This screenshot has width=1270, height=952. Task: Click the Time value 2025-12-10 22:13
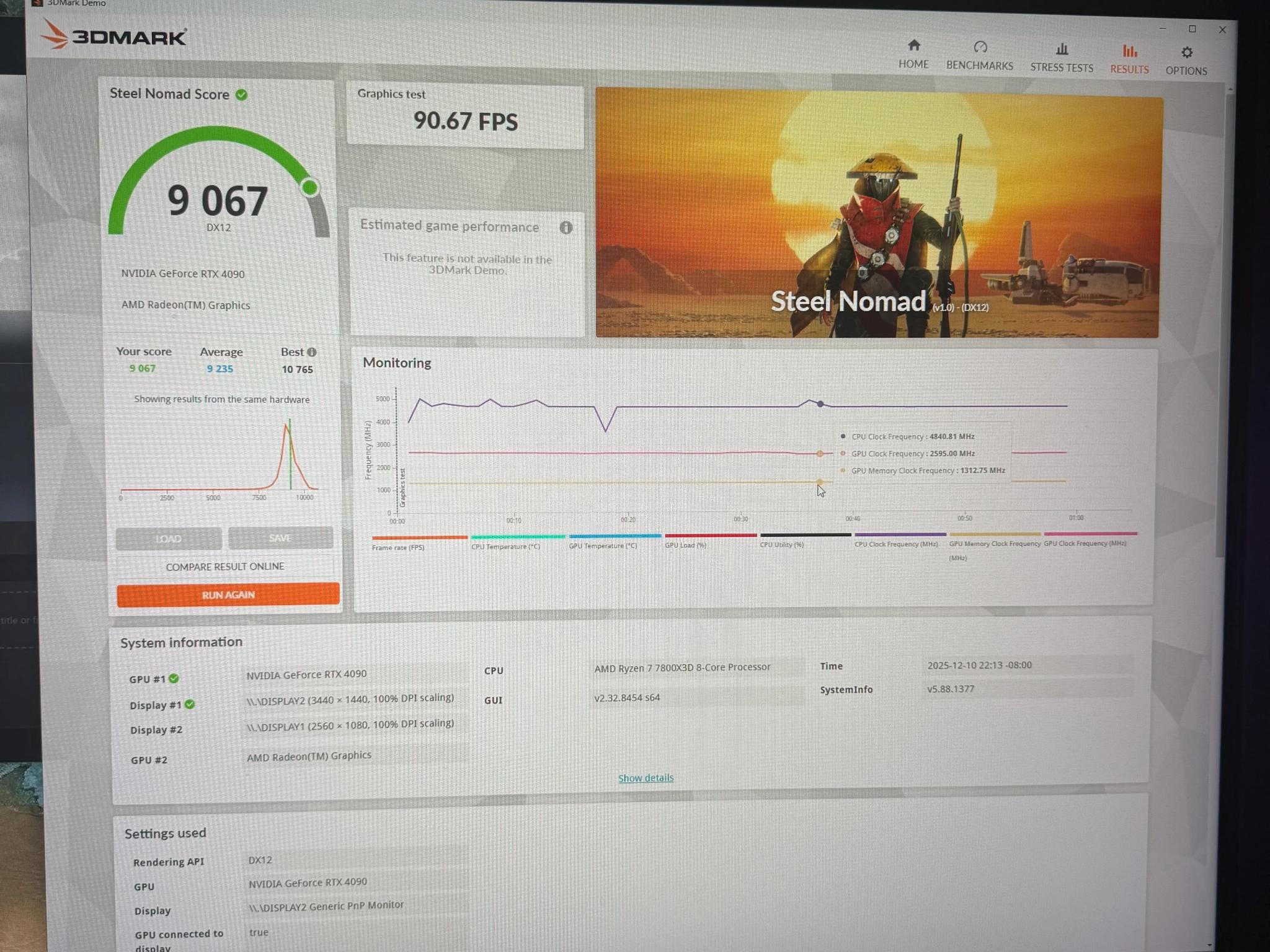979,665
